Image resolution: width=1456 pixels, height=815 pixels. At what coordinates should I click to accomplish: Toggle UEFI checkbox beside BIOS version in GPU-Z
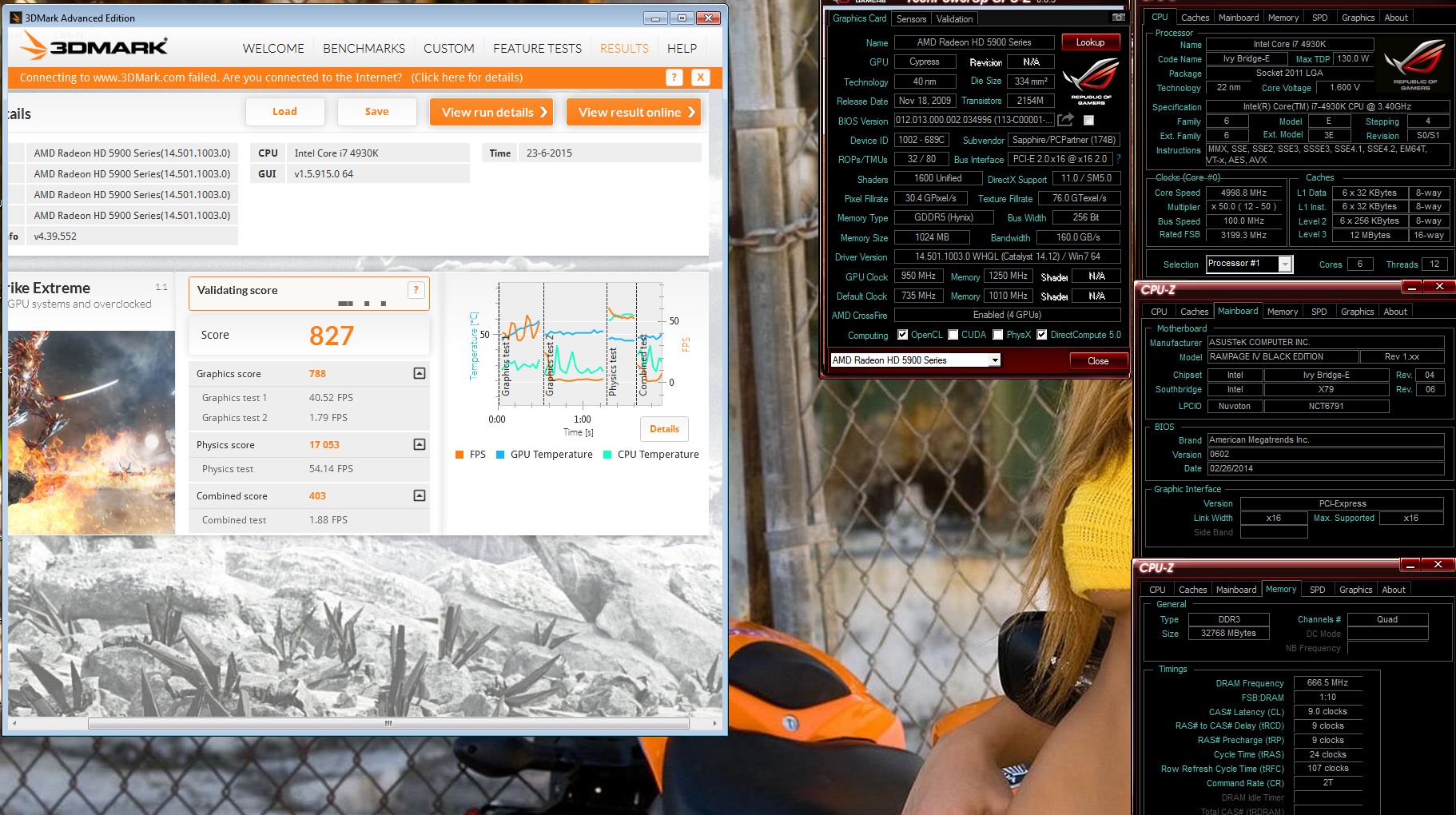point(1088,120)
